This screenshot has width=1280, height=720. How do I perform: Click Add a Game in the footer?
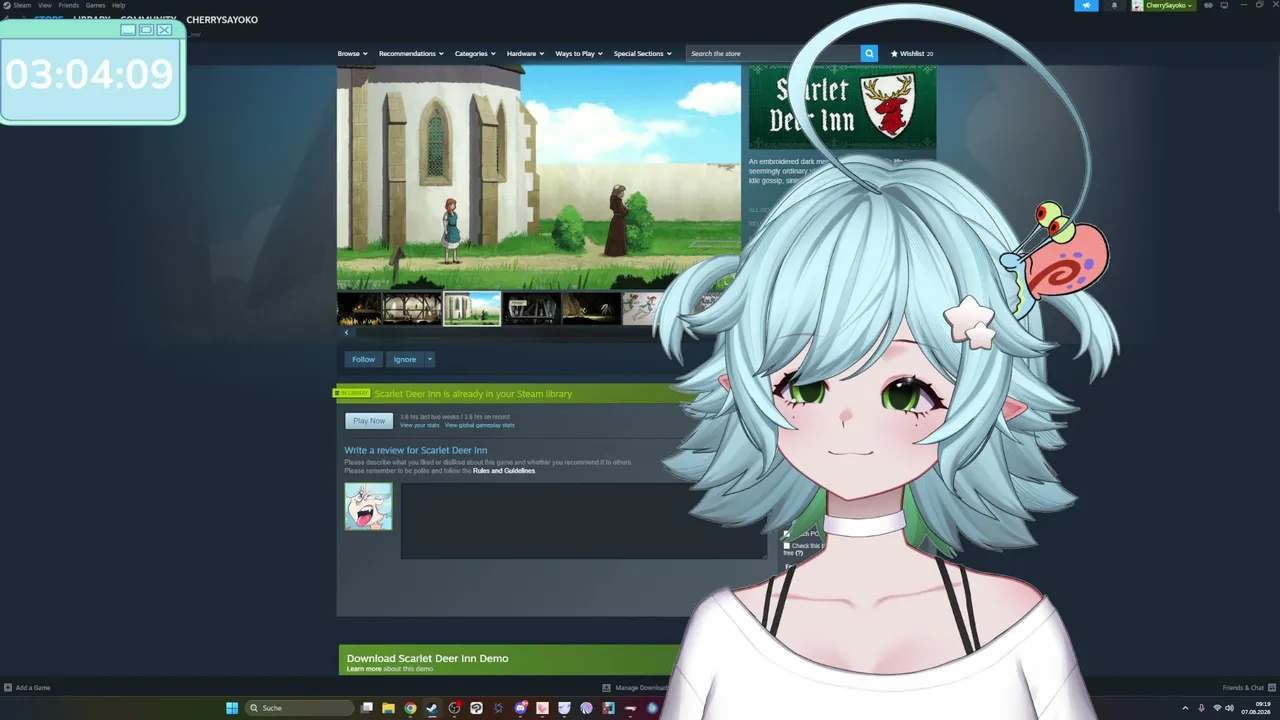(33, 688)
